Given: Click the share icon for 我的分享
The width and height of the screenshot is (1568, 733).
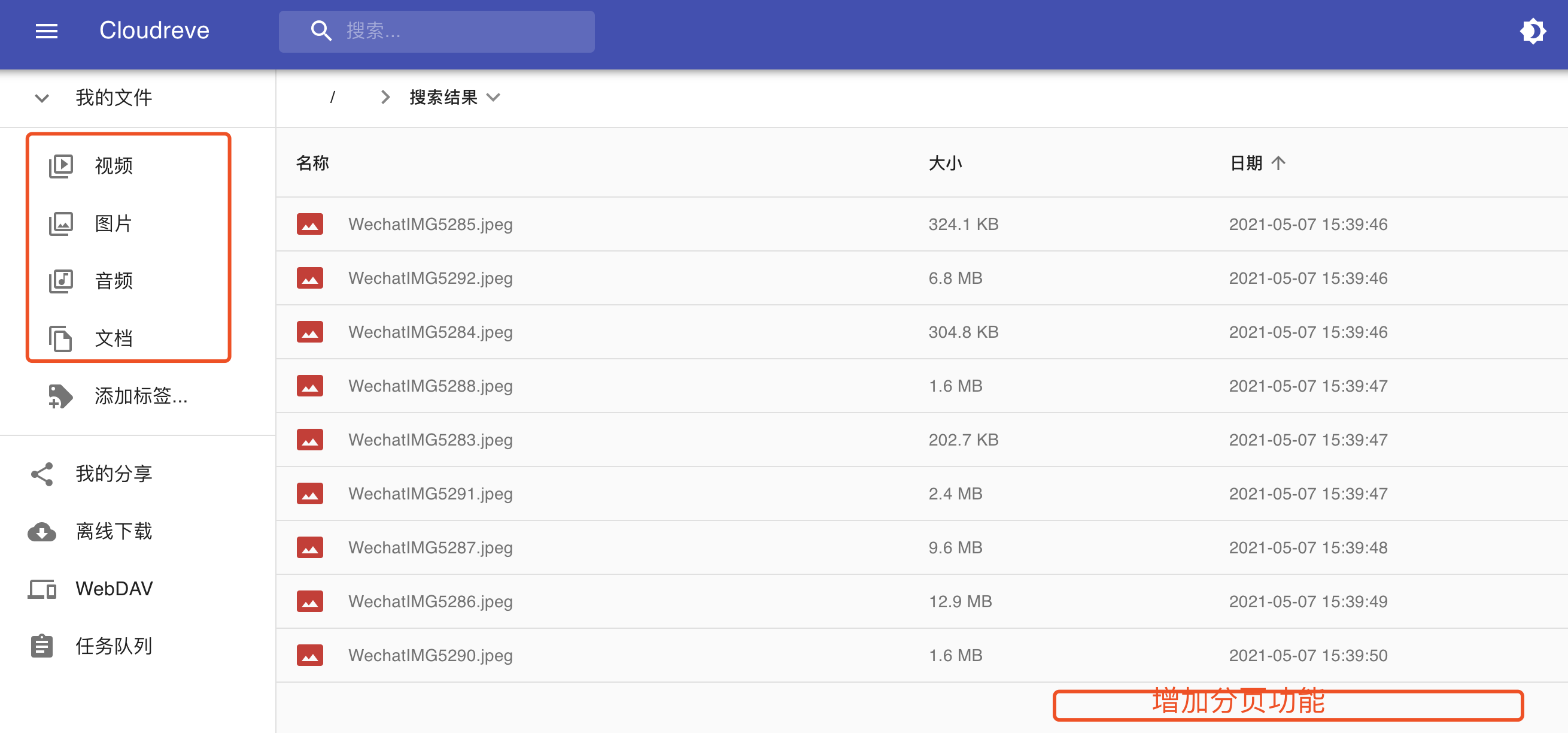Looking at the screenshot, I should point(42,474).
